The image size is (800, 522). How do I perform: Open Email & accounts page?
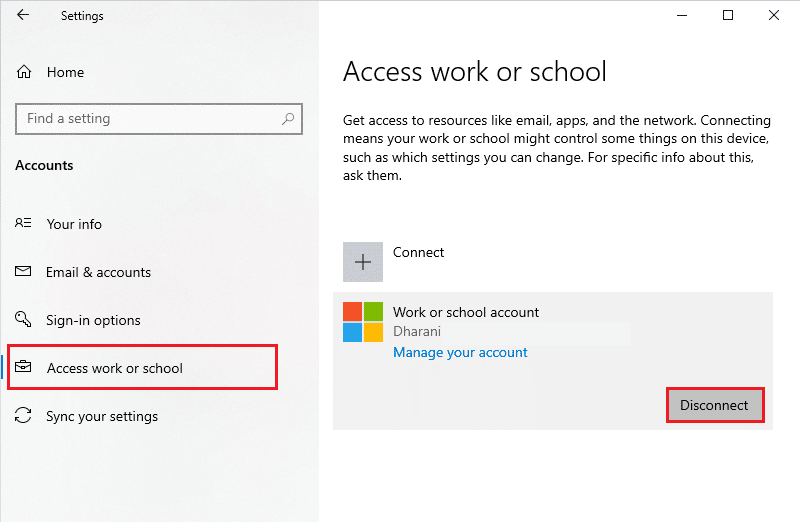pos(98,272)
